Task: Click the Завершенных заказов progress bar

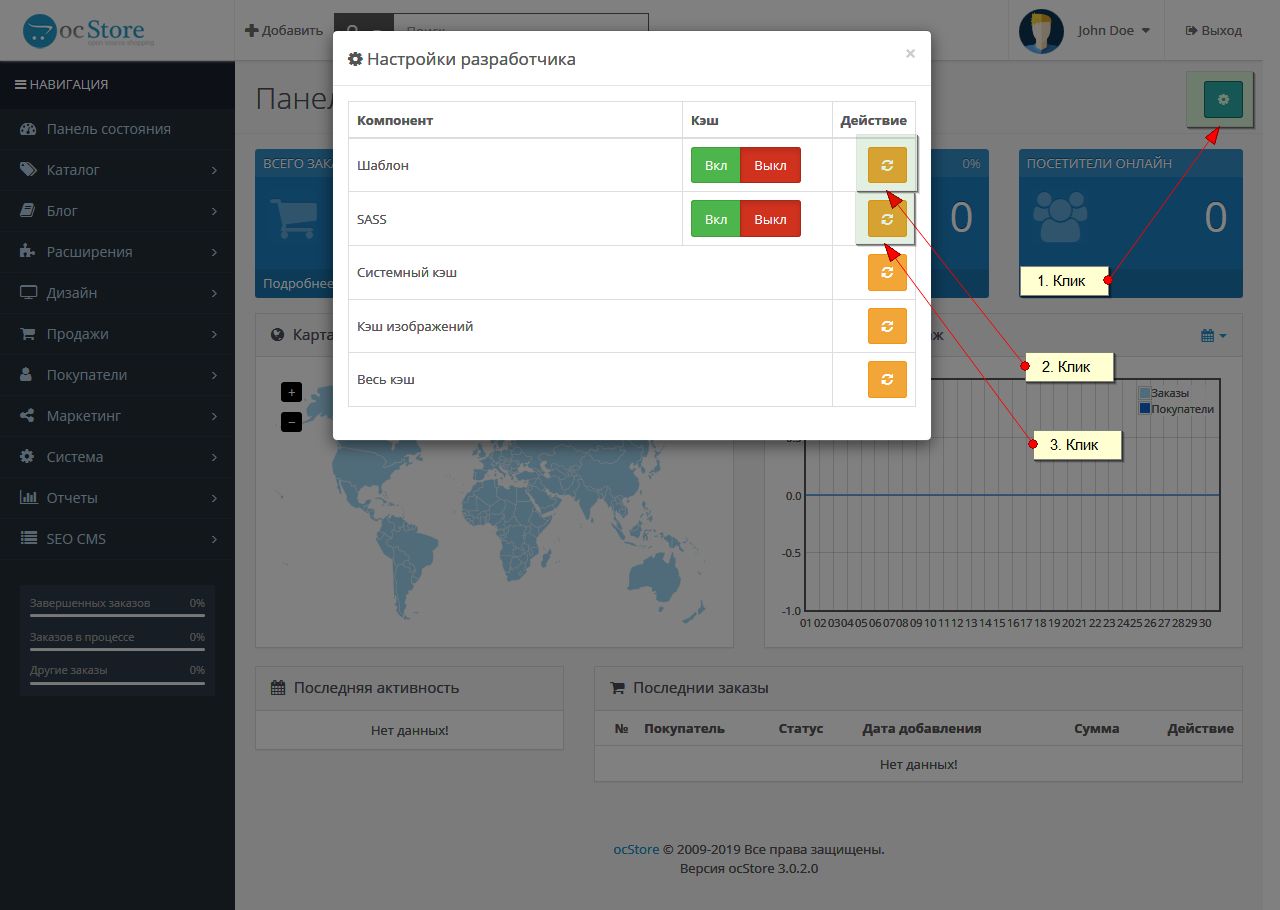Action: point(117,616)
